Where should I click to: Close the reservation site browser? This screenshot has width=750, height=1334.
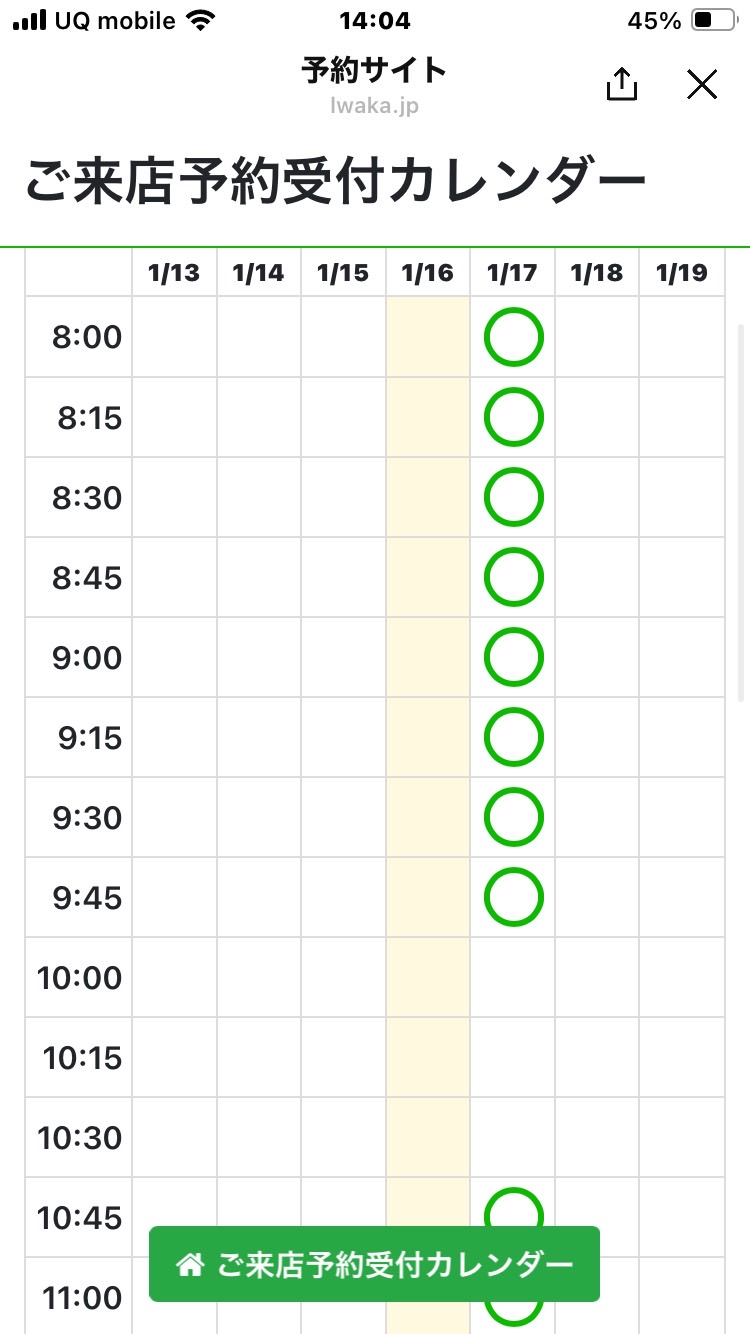703,85
